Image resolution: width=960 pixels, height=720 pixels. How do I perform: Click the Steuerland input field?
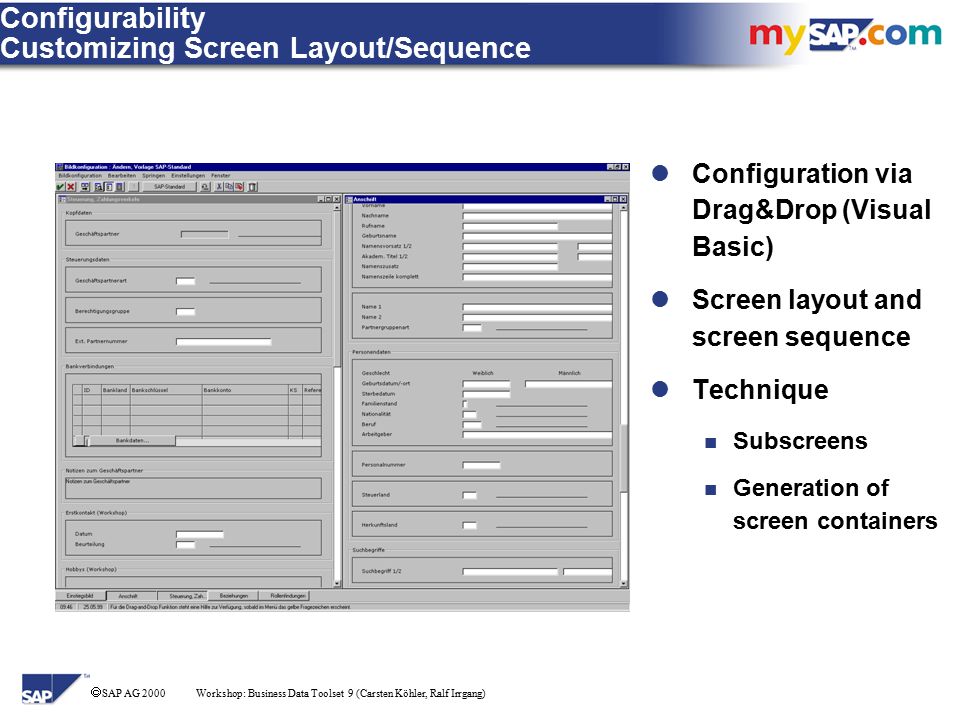tap(470, 495)
